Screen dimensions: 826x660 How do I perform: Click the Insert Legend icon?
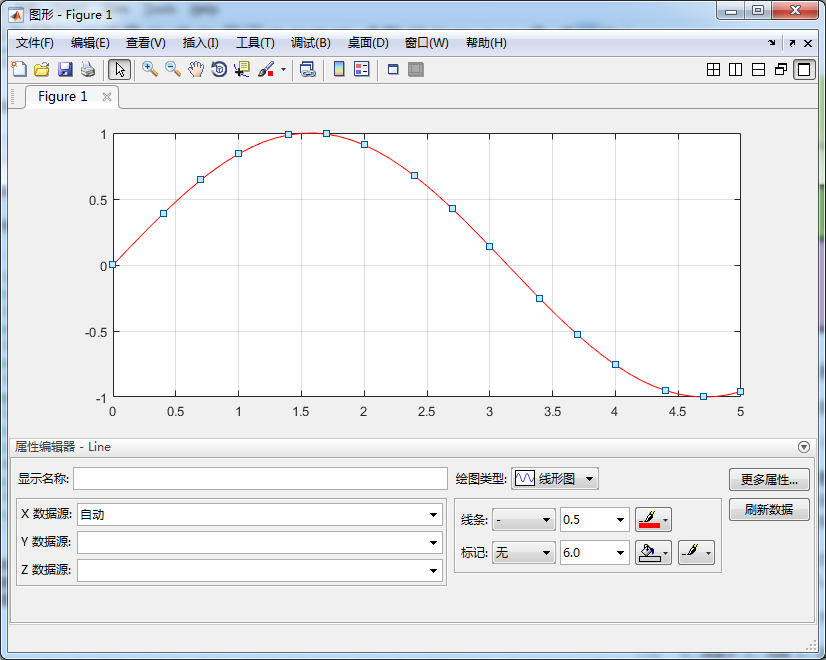[362, 69]
